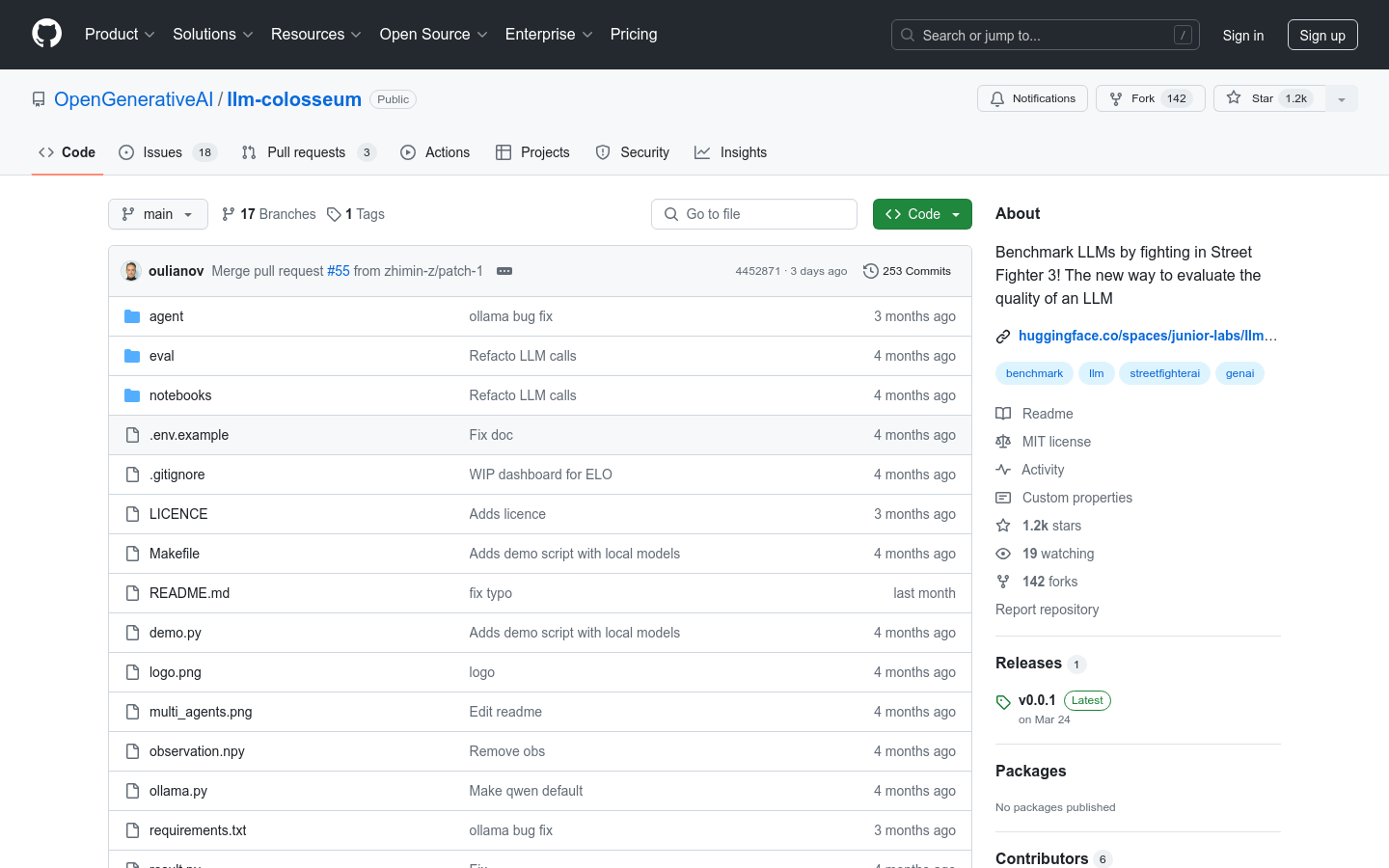Expand the commit message ellipsis
This screenshot has height=868, width=1389.
point(504,271)
